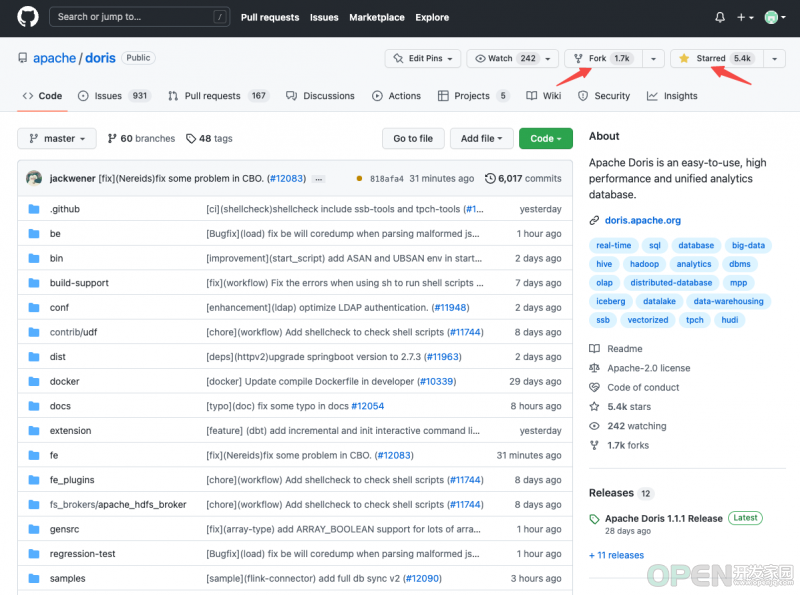
Task: Open the Actions tab
Action: point(396,96)
